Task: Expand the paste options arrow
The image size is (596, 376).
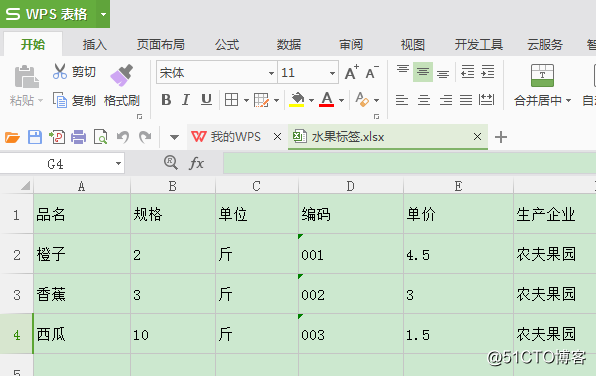Action: pos(40,101)
